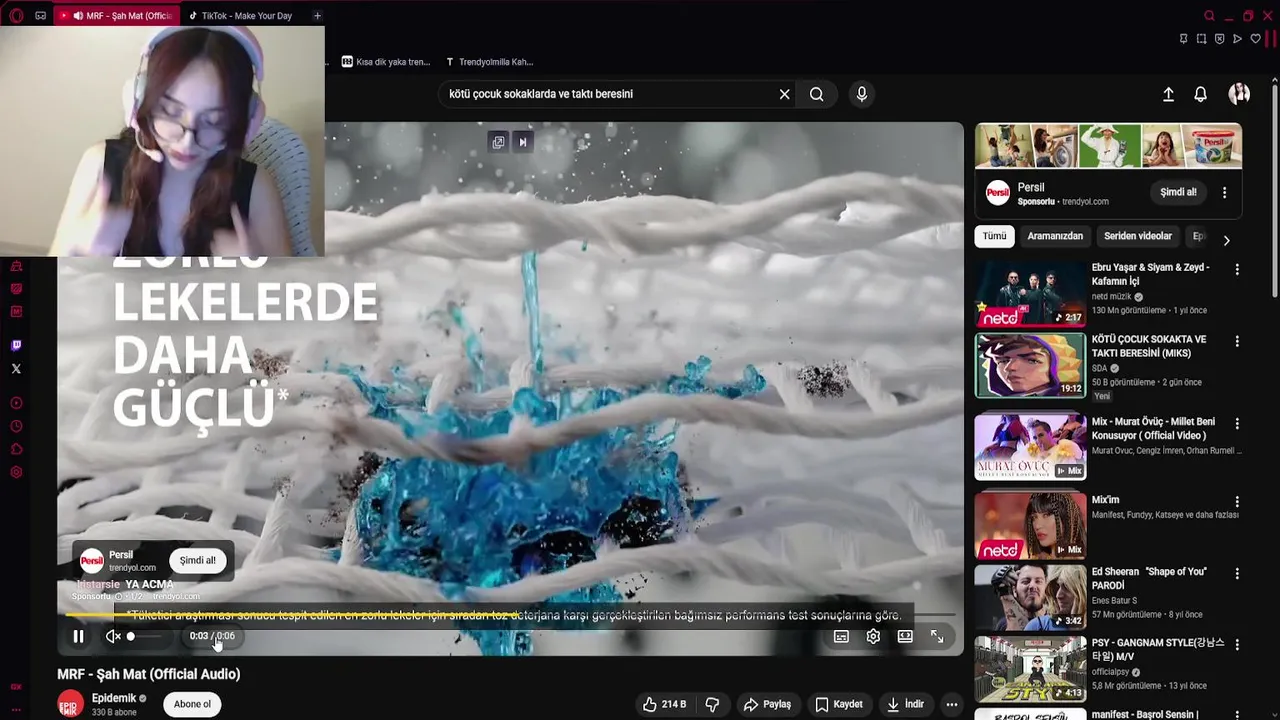Skip to next track icon above player

(x=522, y=142)
